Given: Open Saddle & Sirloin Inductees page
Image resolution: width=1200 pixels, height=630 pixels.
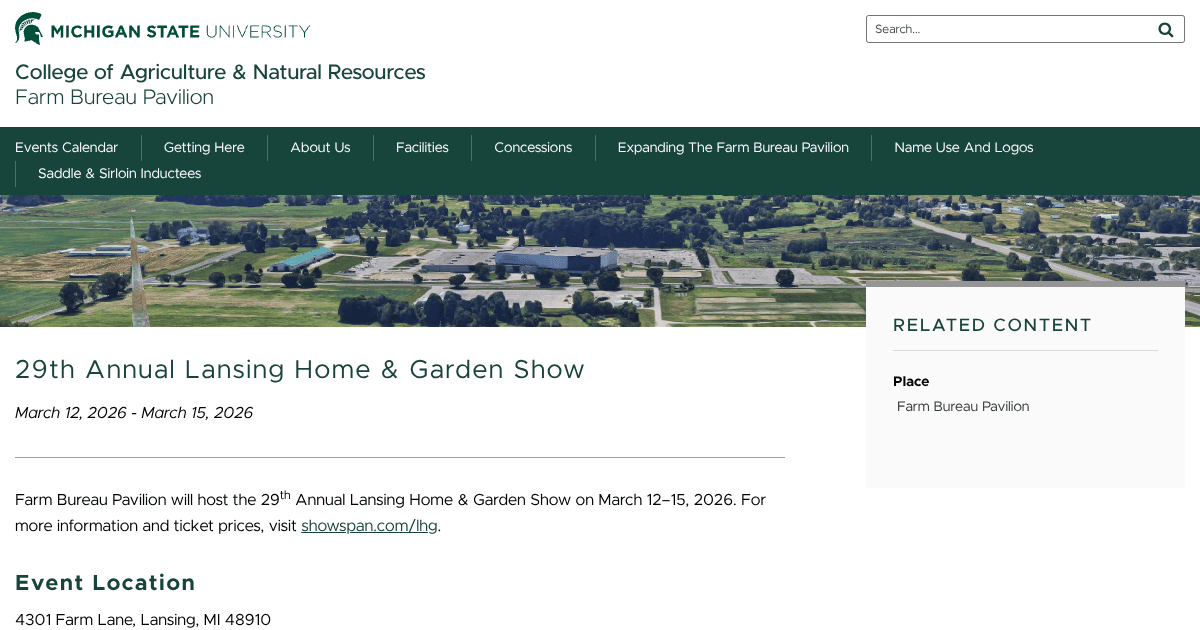Looking at the screenshot, I should [x=119, y=173].
